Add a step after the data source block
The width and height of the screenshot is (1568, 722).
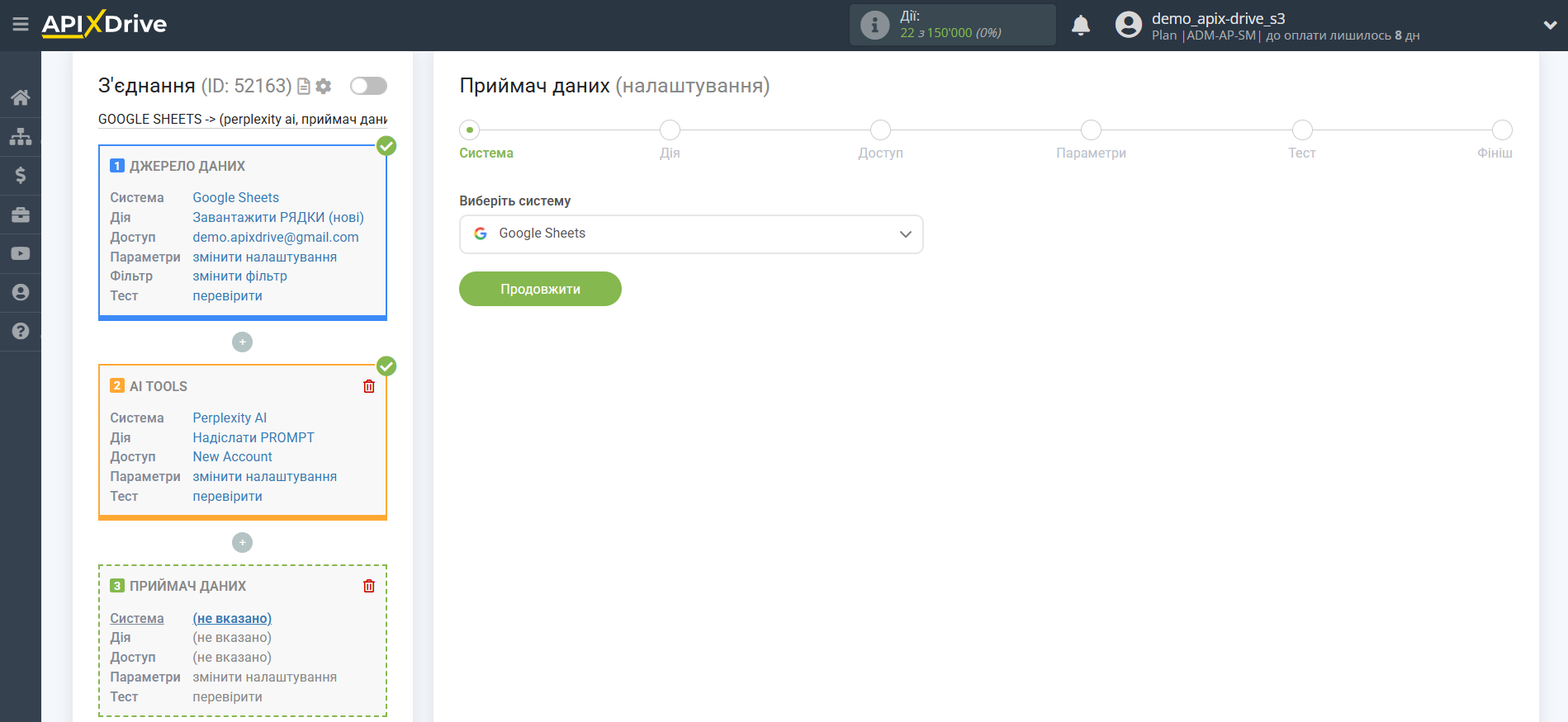click(x=242, y=342)
